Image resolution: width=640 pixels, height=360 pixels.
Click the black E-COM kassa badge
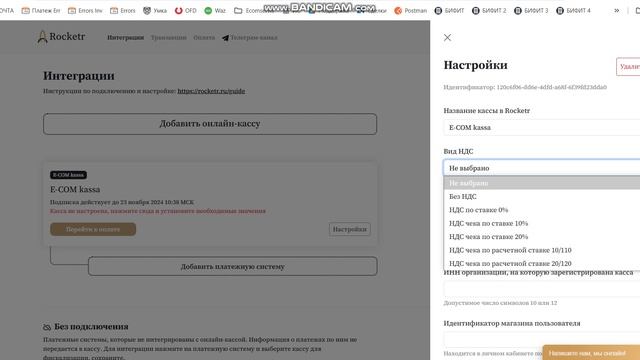pyautogui.click(x=68, y=175)
